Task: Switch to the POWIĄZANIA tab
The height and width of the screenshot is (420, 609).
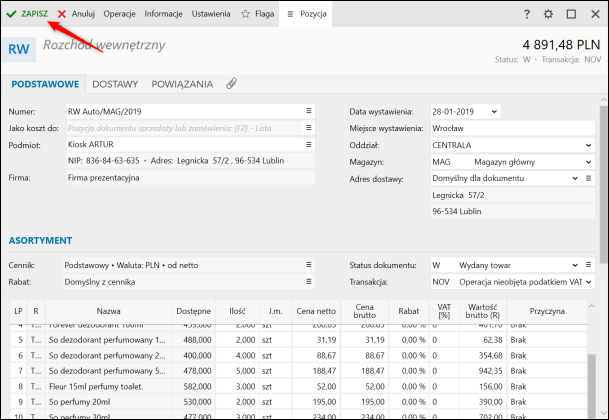Action: pos(184,84)
